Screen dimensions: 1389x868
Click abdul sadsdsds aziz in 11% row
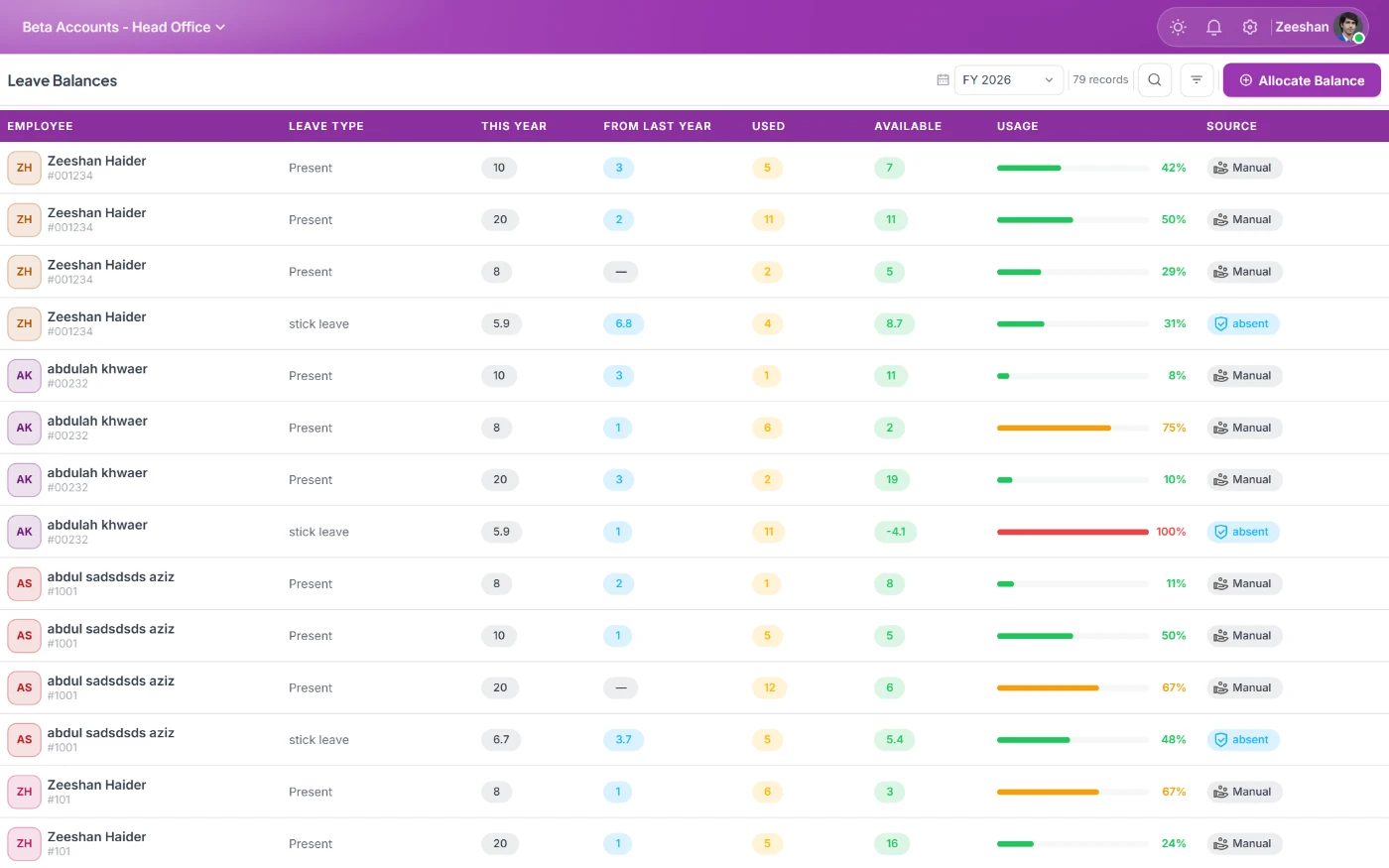[111, 577]
